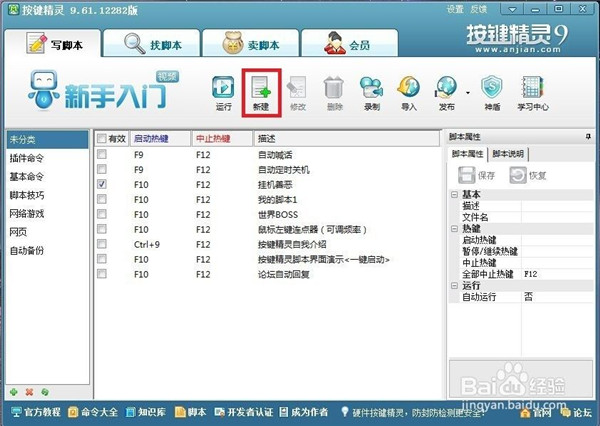Click the 自动运行 value field

[x=555, y=297]
